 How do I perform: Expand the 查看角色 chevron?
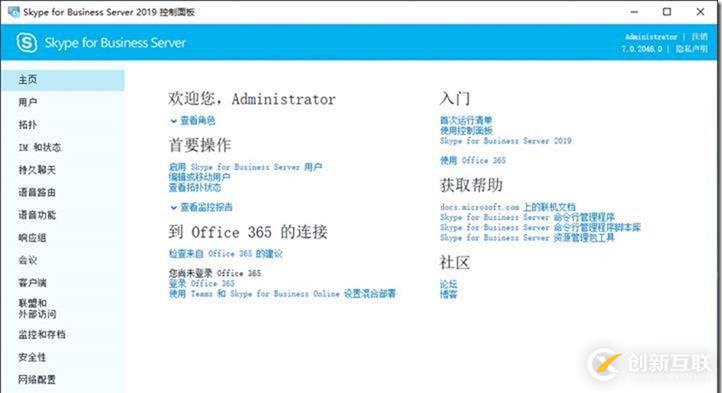tap(174, 121)
